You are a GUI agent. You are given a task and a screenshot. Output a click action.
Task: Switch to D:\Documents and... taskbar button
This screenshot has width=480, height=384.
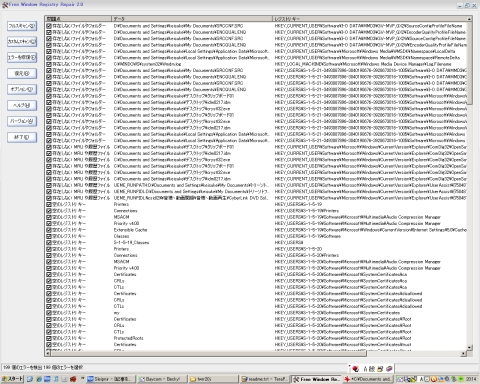pos(368,379)
